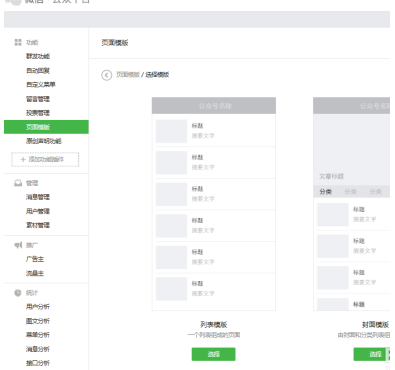This screenshot has width=395, height=370.
Task: Open 素材管理 in the sidebar
Action: [38, 225]
